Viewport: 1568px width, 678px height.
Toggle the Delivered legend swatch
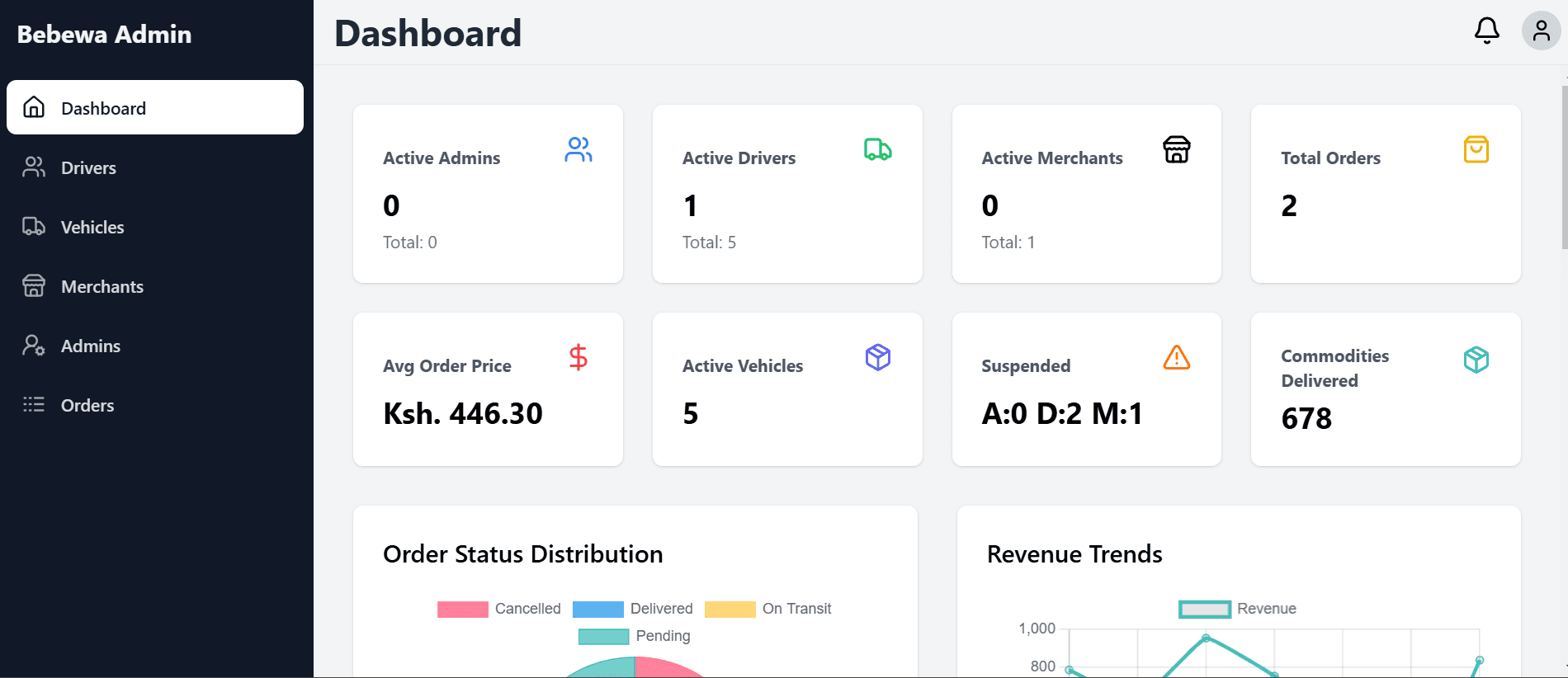point(598,609)
